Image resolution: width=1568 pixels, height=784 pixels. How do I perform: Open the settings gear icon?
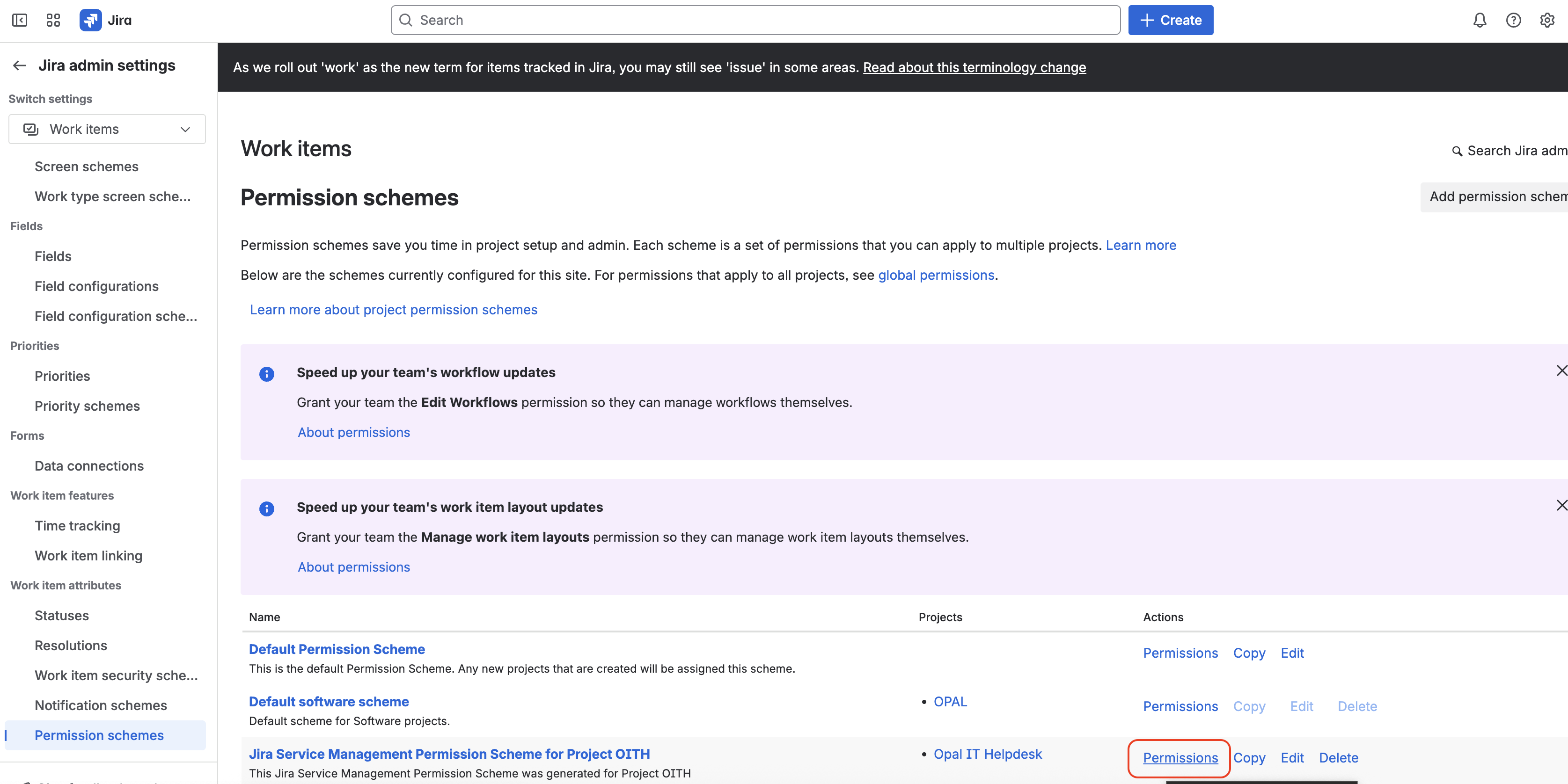click(1546, 20)
